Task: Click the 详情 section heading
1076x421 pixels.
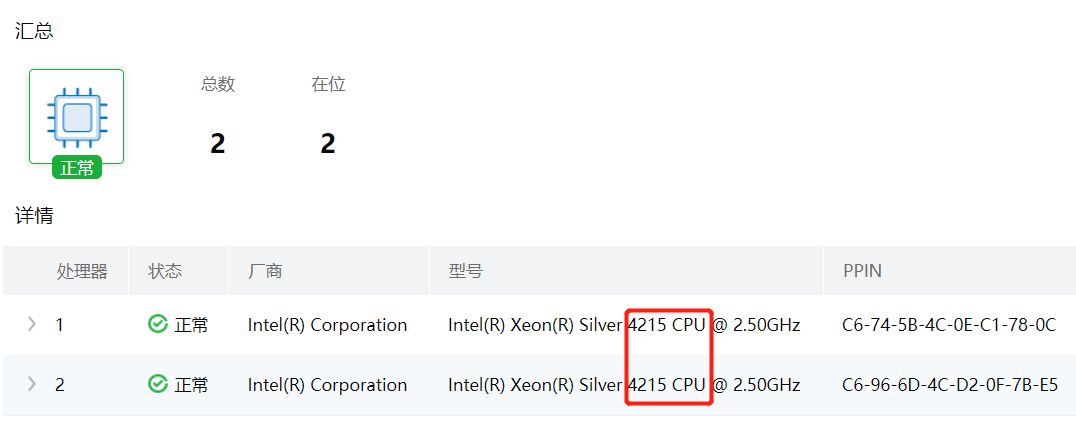Action: pyautogui.click(x=34, y=215)
